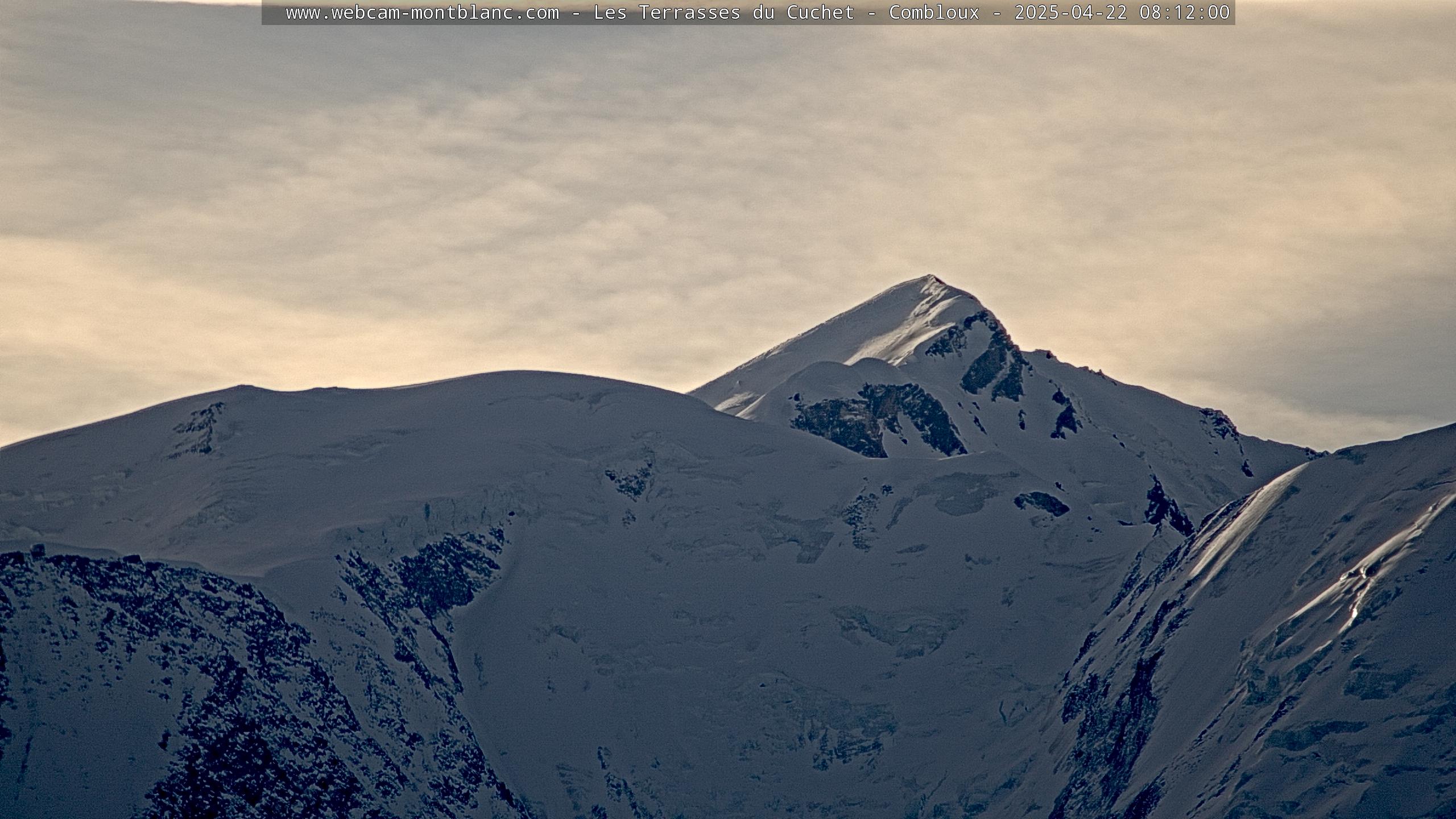Click the 'Les Terrasses du Cuchet' caption
This screenshot has height=819, width=1456.
723,13
